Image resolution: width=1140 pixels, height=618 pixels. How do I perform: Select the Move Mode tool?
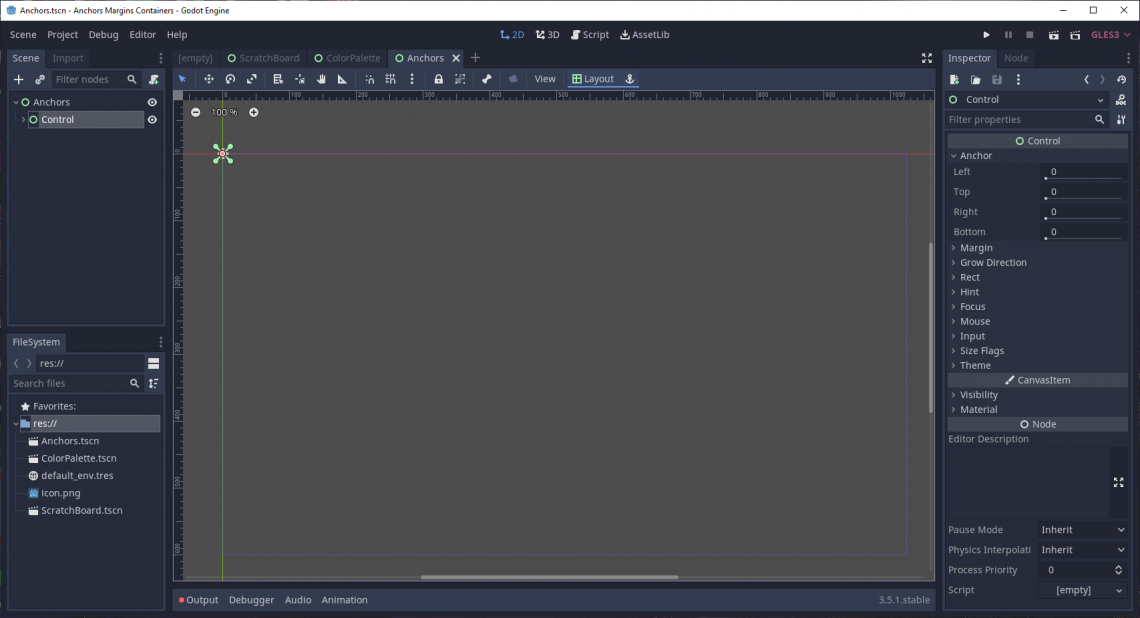[208, 79]
